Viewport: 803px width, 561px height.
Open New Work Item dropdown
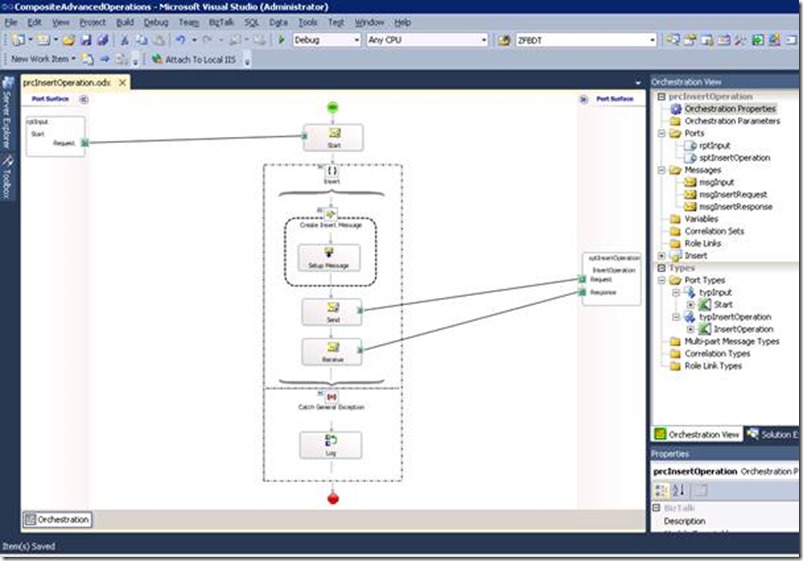73,59
